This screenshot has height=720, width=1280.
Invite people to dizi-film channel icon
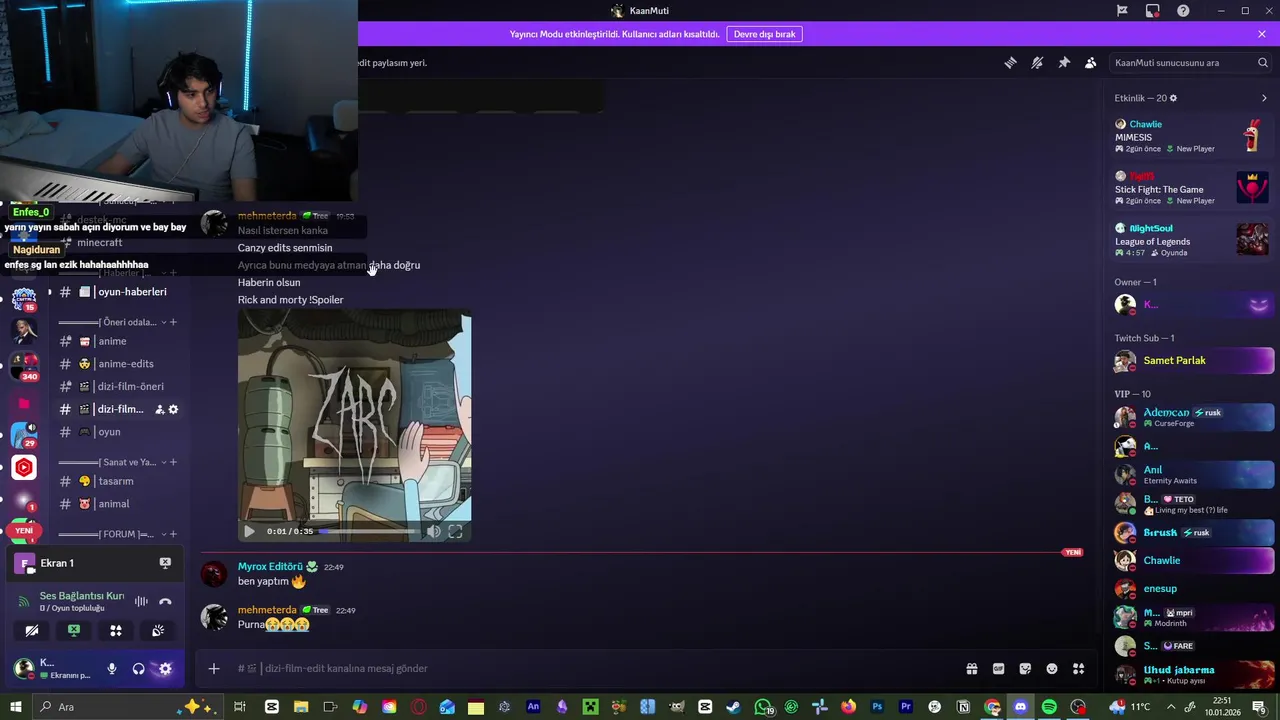point(159,409)
